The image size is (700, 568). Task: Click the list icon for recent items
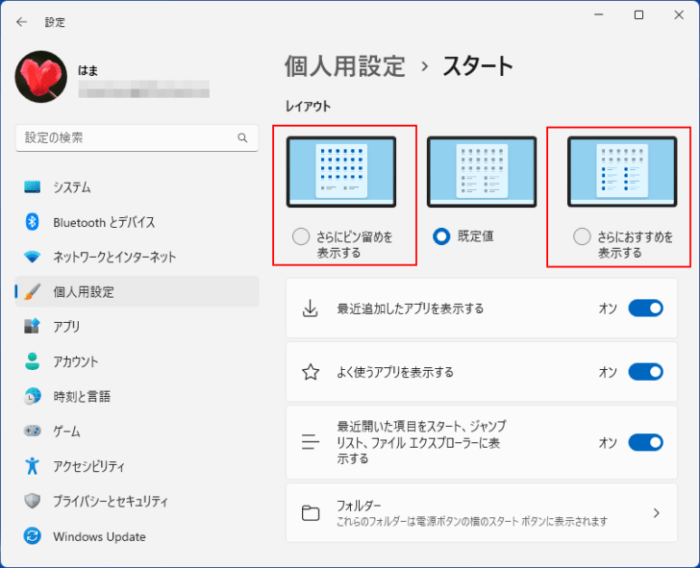point(311,442)
